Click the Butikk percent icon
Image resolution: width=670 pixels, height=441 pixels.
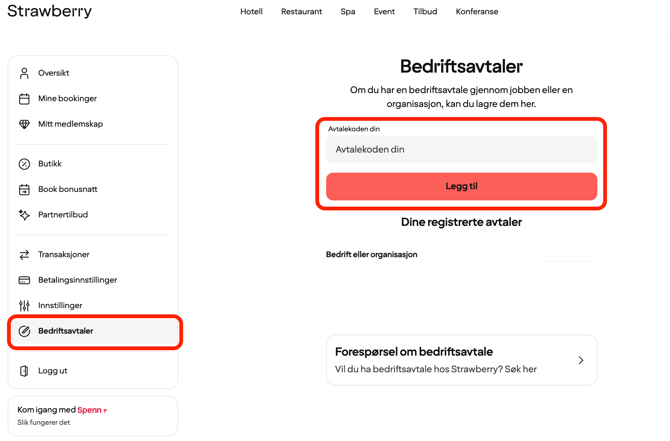click(x=24, y=164)
